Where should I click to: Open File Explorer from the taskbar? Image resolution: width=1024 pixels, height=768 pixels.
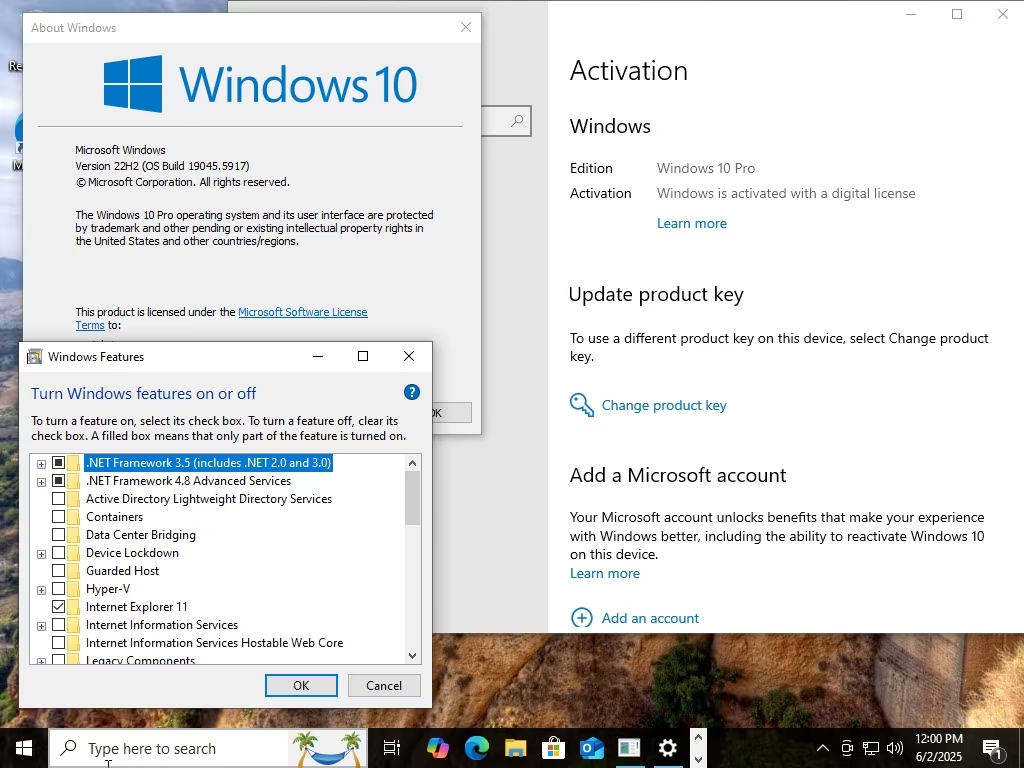point(515,748)
